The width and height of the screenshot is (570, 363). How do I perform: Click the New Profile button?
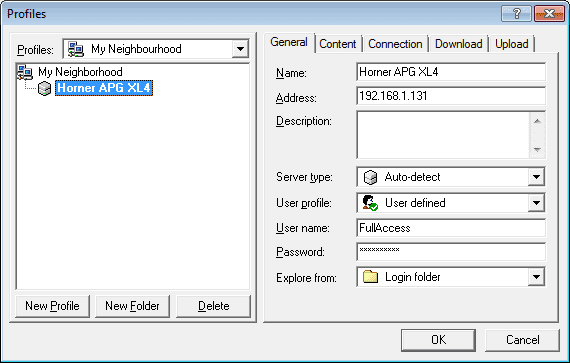coord(52,306)
